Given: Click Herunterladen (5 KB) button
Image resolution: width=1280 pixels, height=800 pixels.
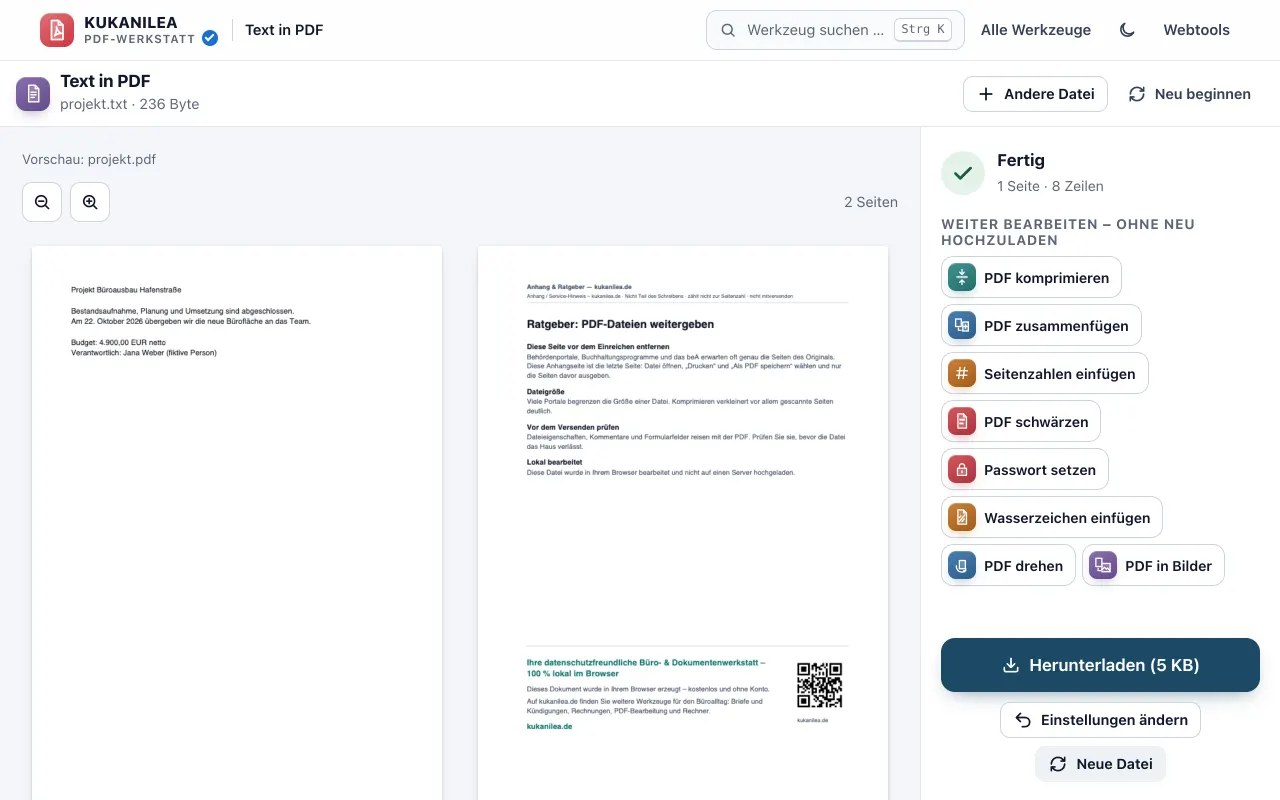Looking at the screenshot, I should [x=1100, y=665].
